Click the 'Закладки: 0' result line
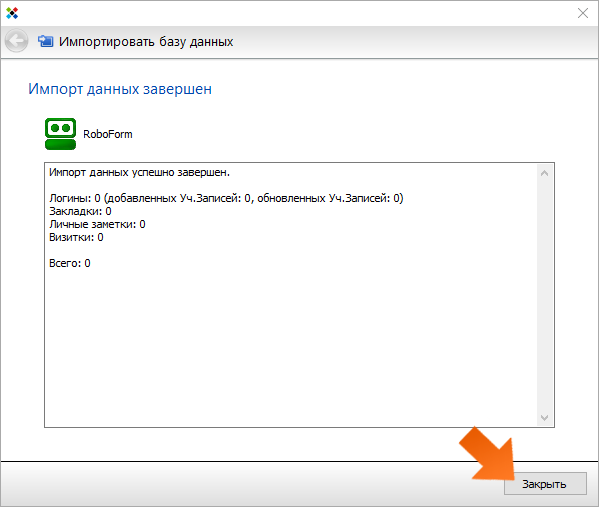 pos(80,211)
